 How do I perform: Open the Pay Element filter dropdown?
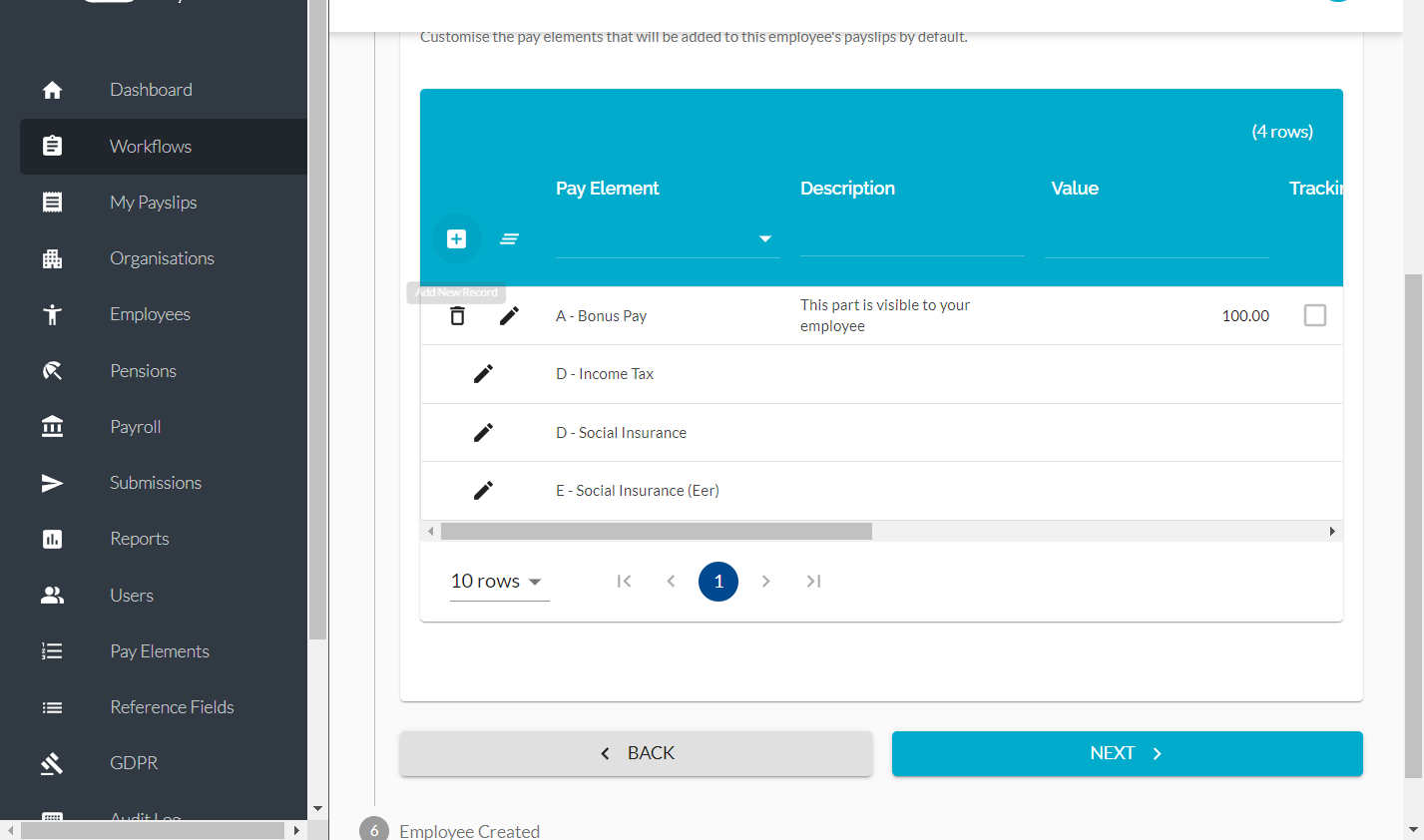point(668,239)
